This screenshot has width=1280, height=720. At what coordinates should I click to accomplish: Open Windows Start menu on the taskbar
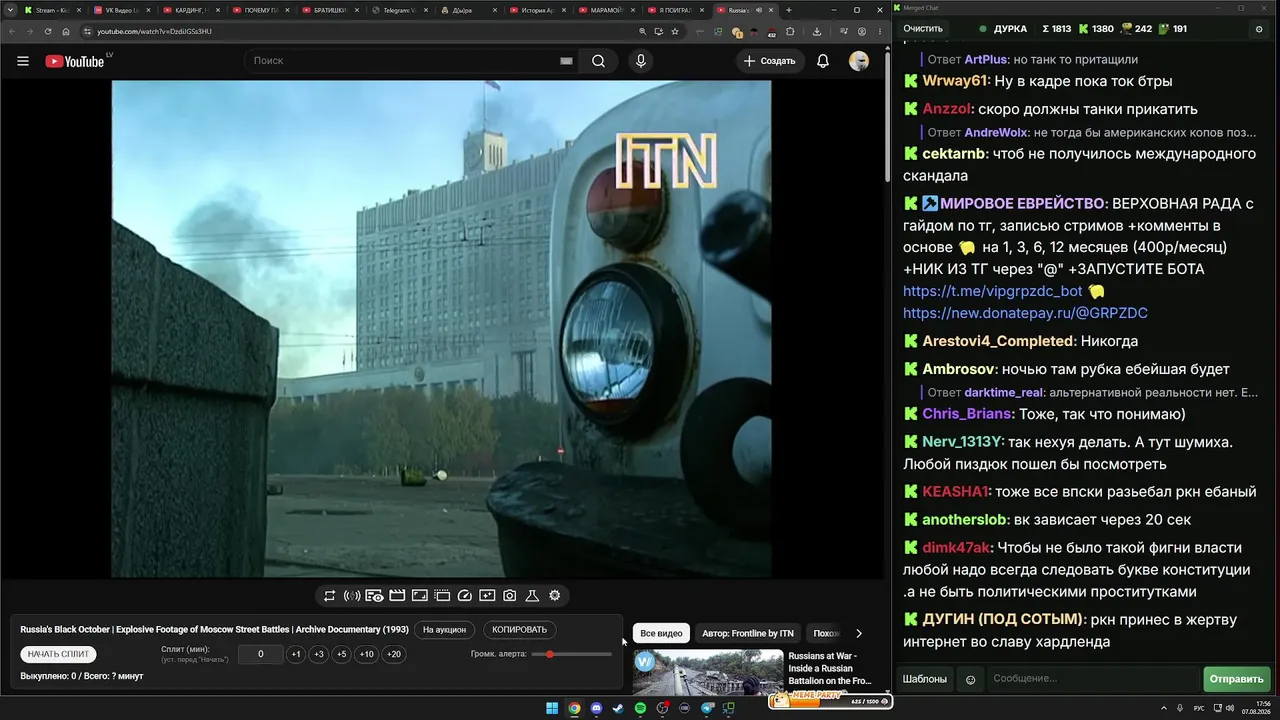click(x=552, y=709)
